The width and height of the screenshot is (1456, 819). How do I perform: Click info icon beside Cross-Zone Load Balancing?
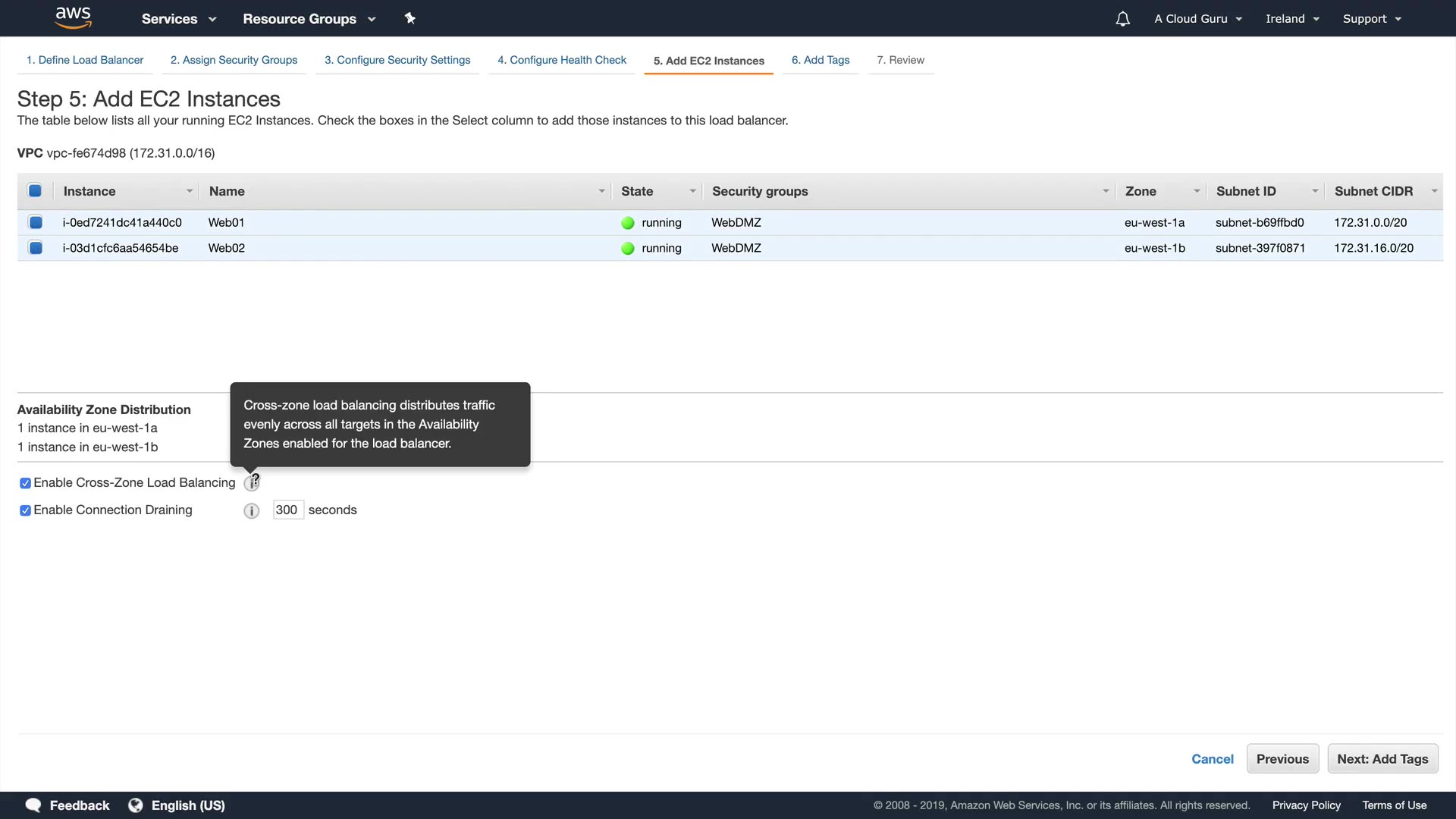pos(251,483)
